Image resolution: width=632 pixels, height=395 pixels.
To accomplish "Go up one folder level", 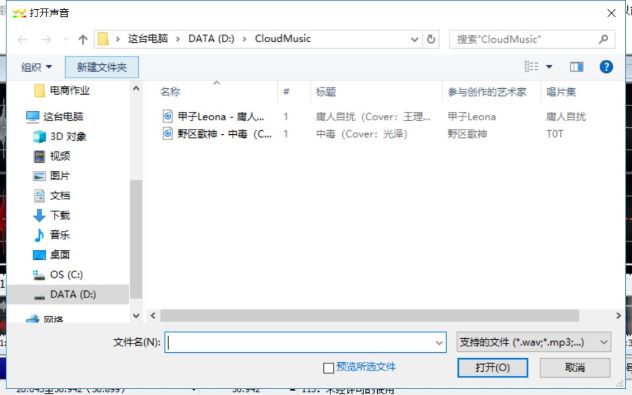I will 83,40.
